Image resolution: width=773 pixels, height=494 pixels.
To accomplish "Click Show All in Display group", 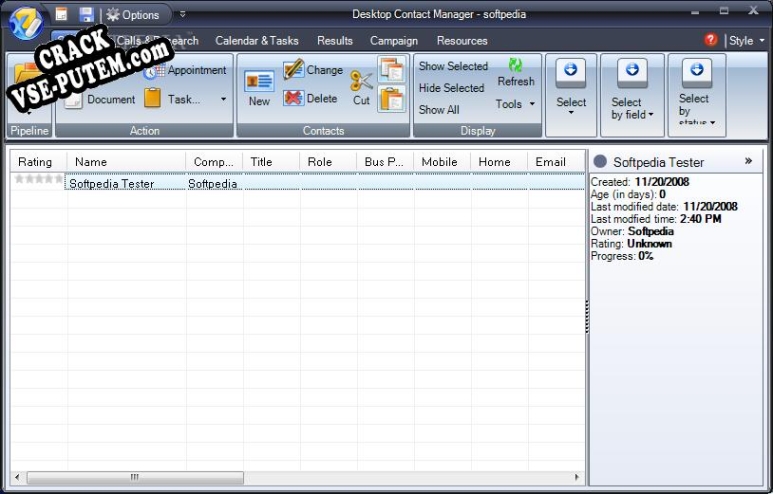I will [439, 109].
